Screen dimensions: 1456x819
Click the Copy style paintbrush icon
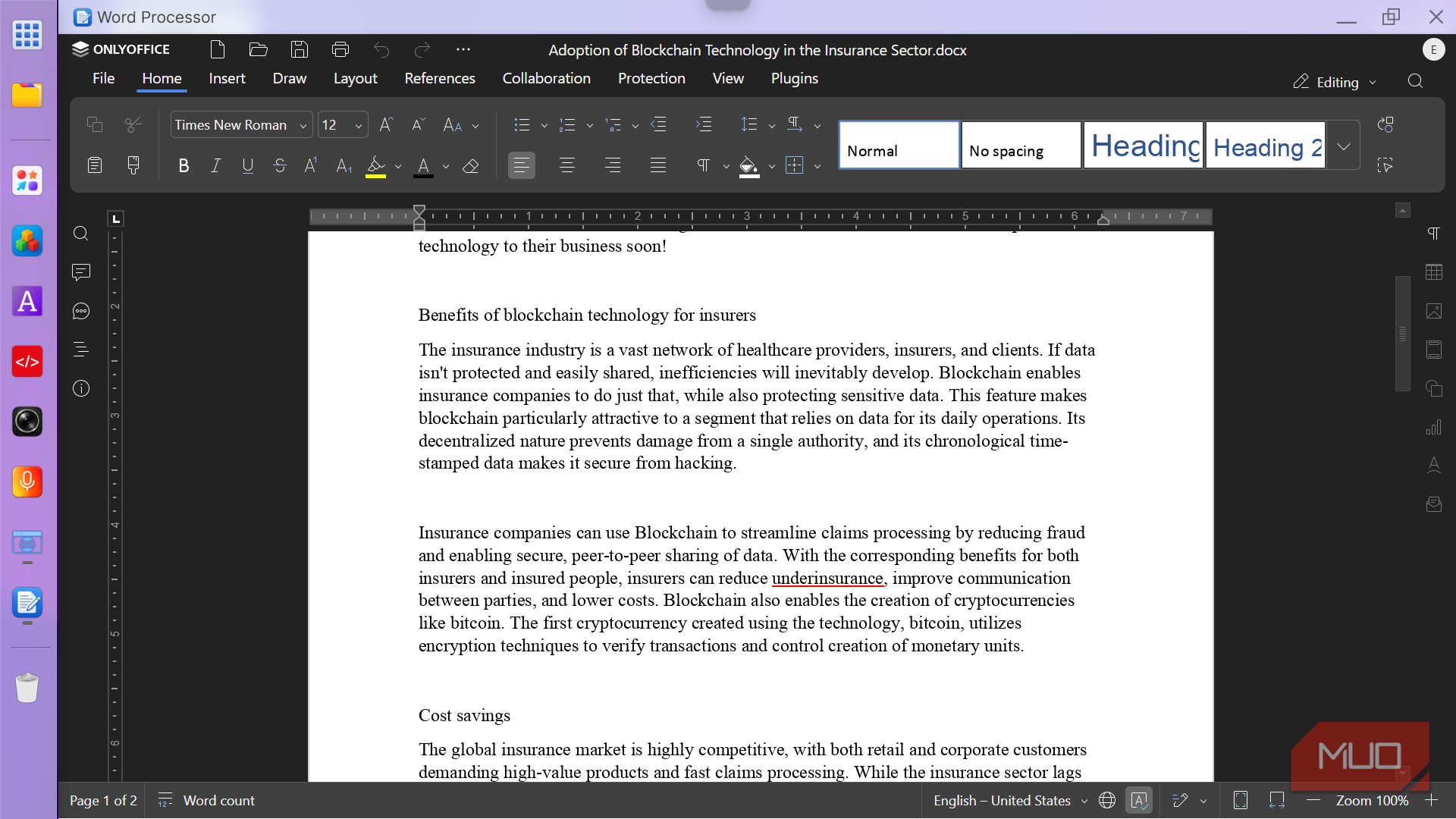pos(133,165)
